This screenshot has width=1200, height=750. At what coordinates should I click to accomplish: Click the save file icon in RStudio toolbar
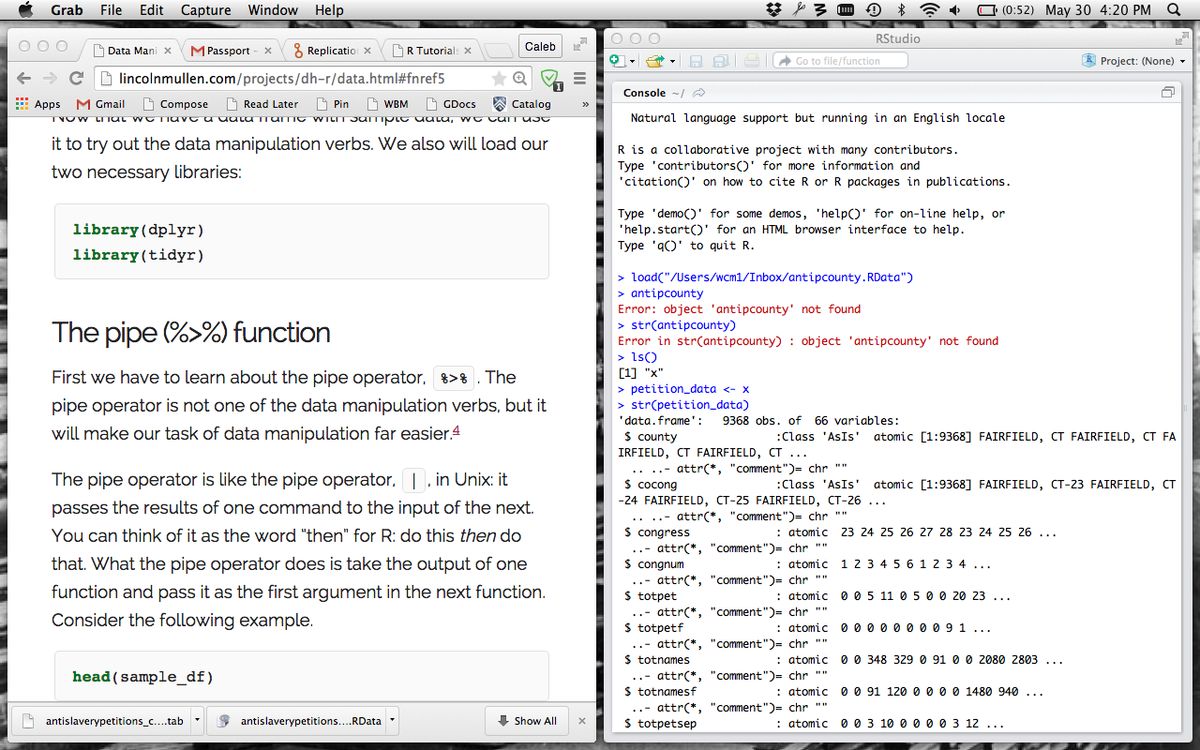click(696, 61)
